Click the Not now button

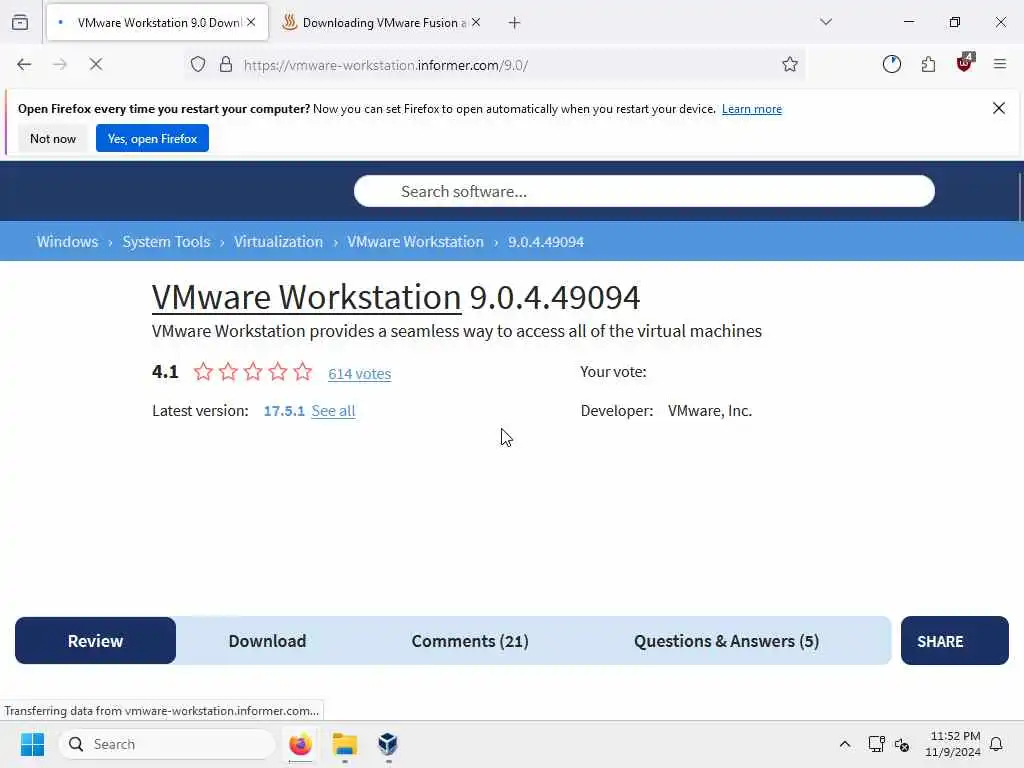point(53,138)
